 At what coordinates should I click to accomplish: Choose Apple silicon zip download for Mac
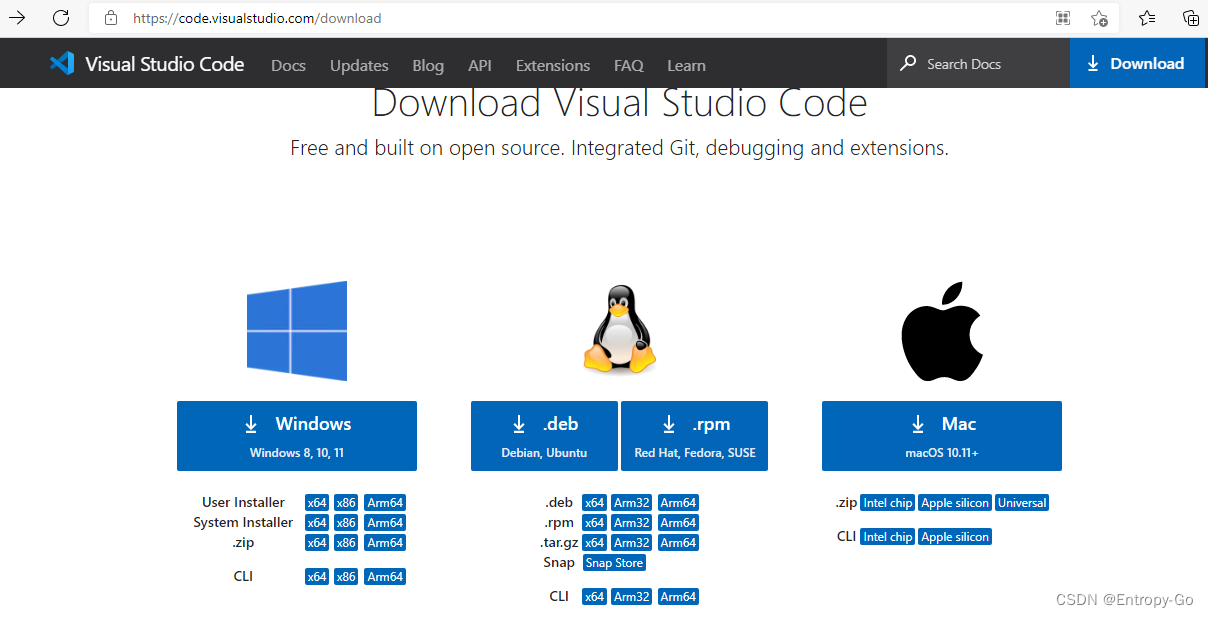(x=954, y=502)
